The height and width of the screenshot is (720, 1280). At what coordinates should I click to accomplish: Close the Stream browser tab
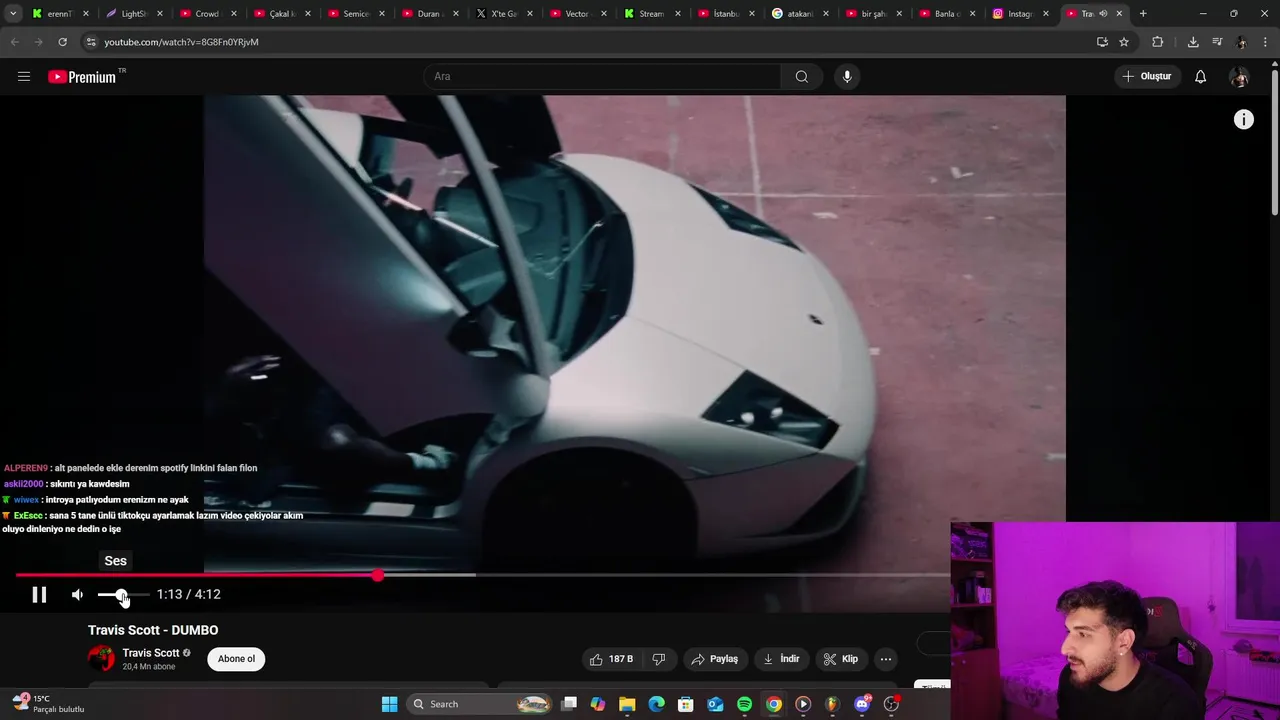[x=678, y=14]
